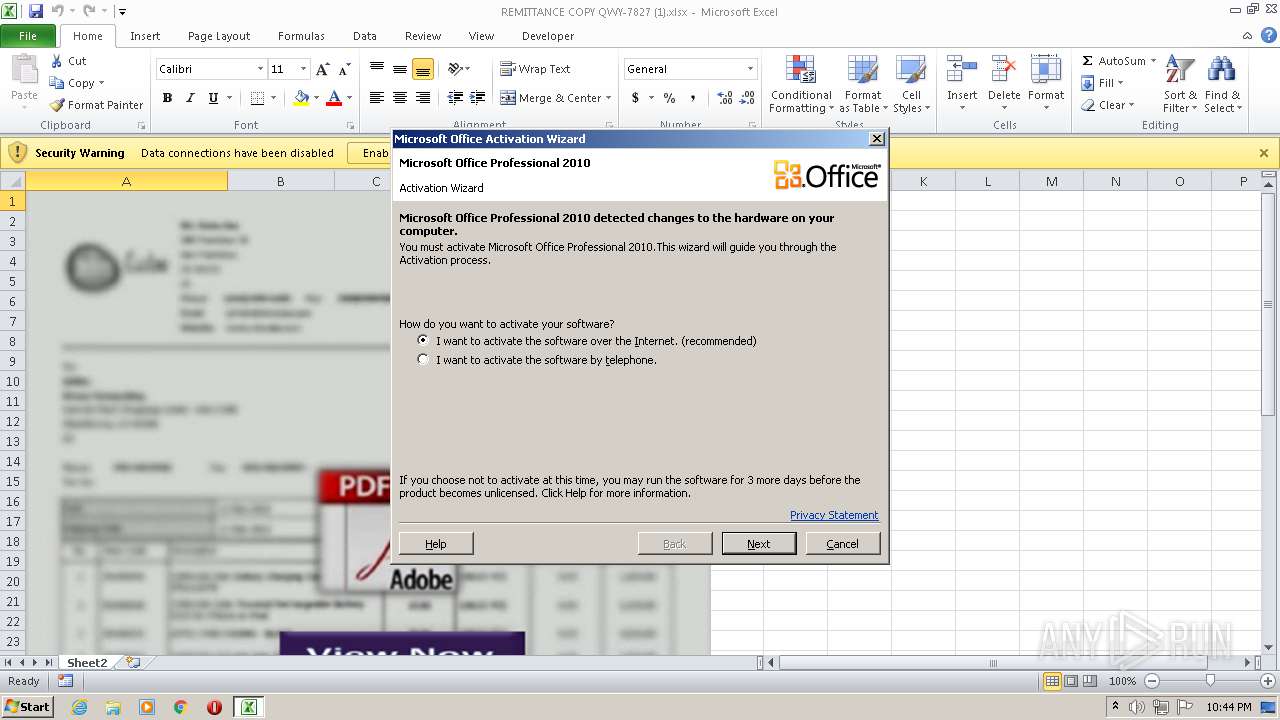This screenshot has width=1280, height=720.
Task: Click the zoom slider handle
Action: click(x=1210, y=681)
